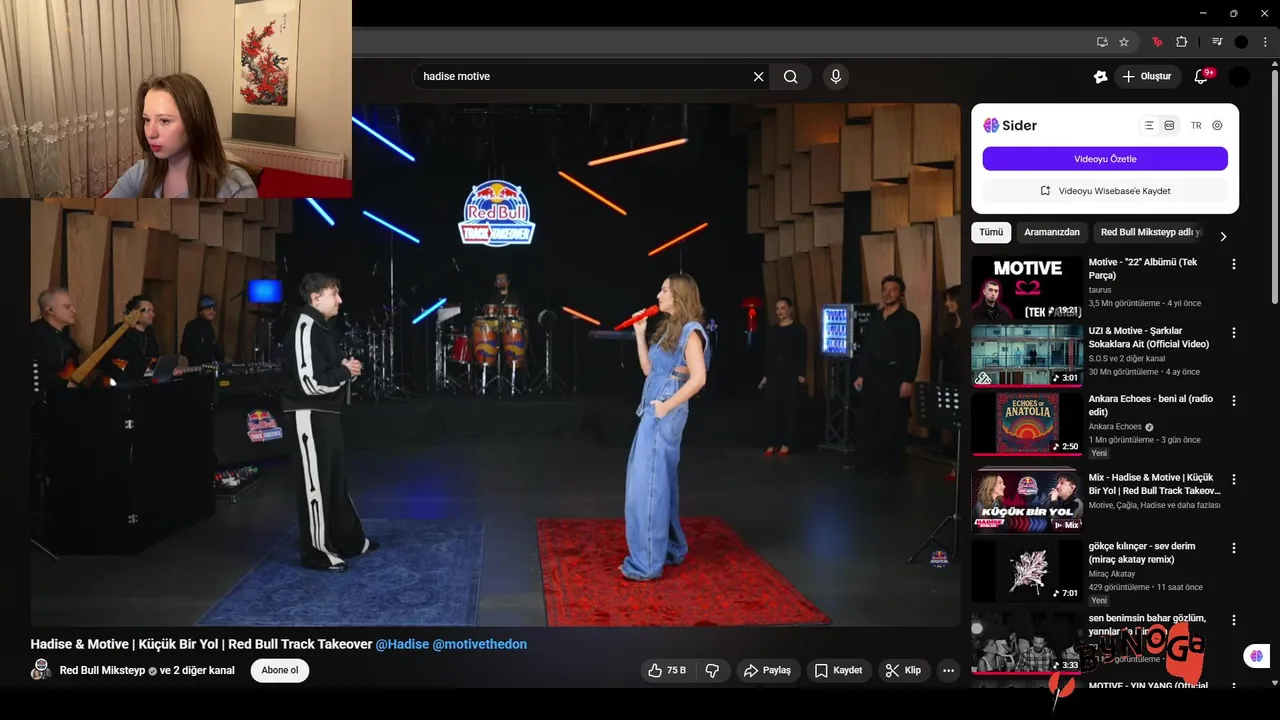Screen dimensions: 1280x720
Task: Expand more filter chips with arrow
Action: (x=1223, y=236)
